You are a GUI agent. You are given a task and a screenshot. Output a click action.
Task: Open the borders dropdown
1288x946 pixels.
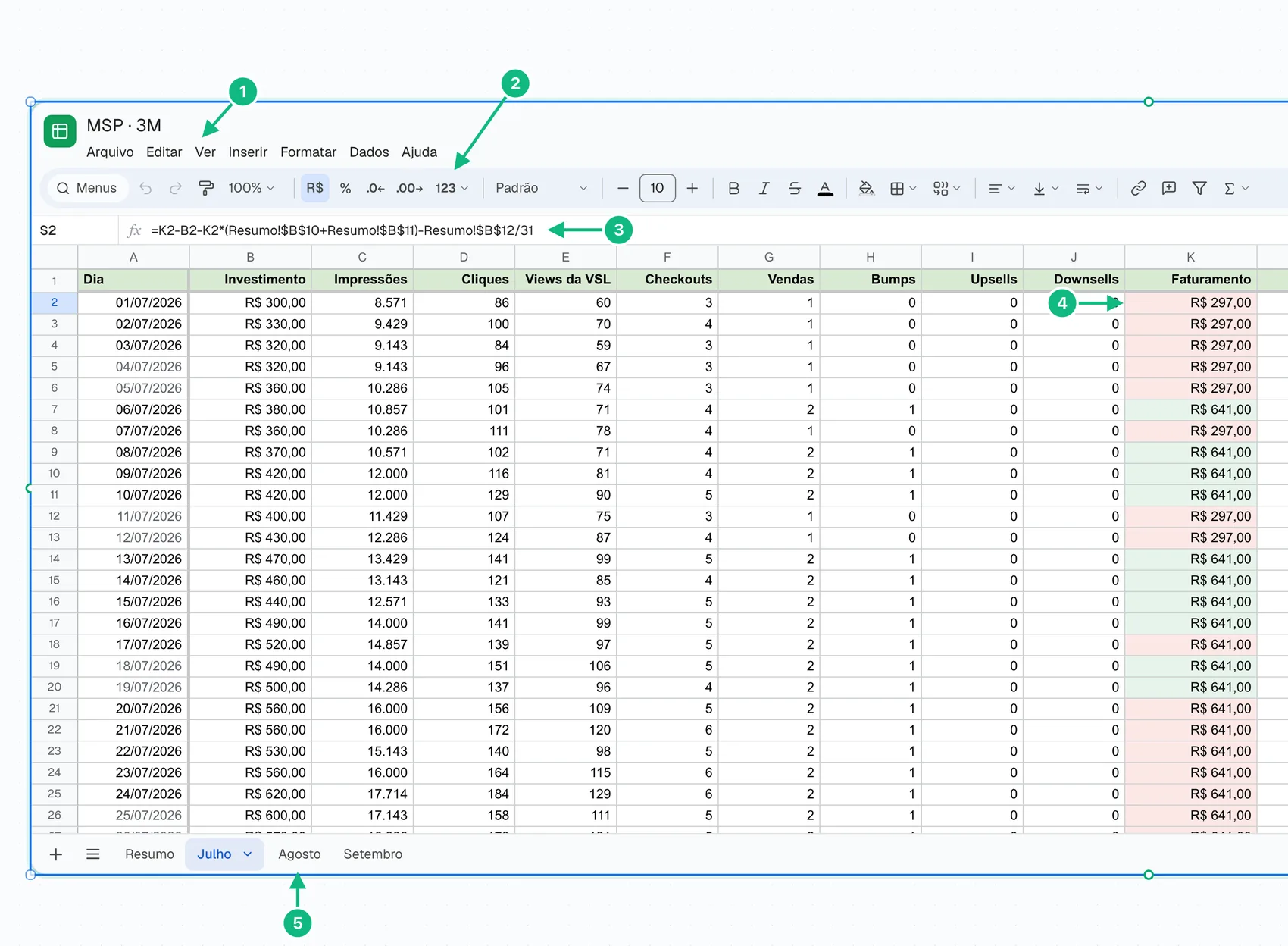(903, 188)
